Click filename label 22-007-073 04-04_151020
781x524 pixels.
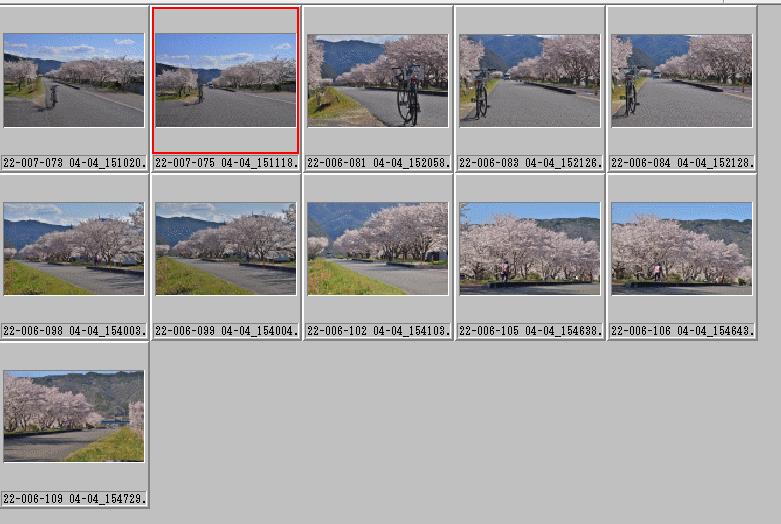click(x=75, y=162)
